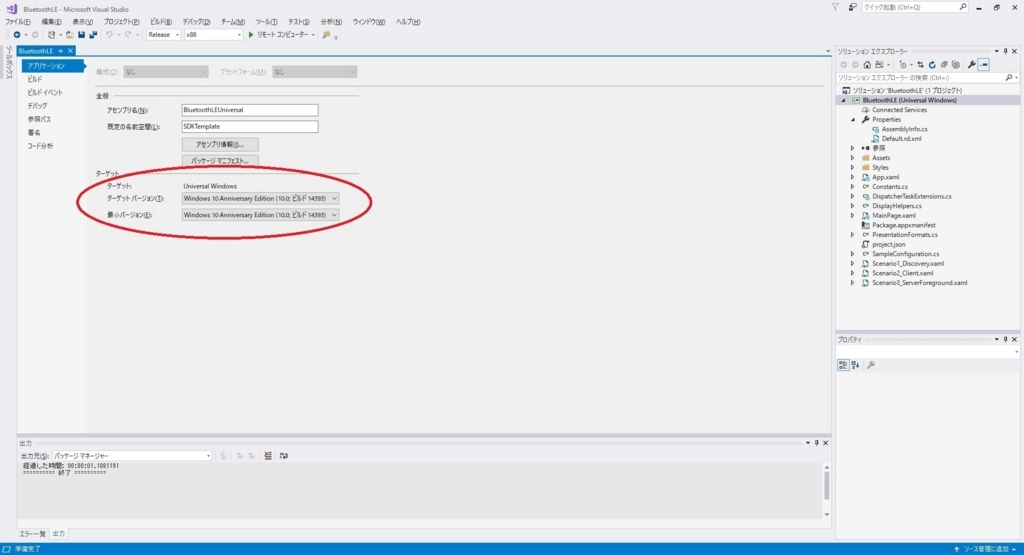Click the Save toolbar icon
1024x555 pixels.
[x=81, y=35]
